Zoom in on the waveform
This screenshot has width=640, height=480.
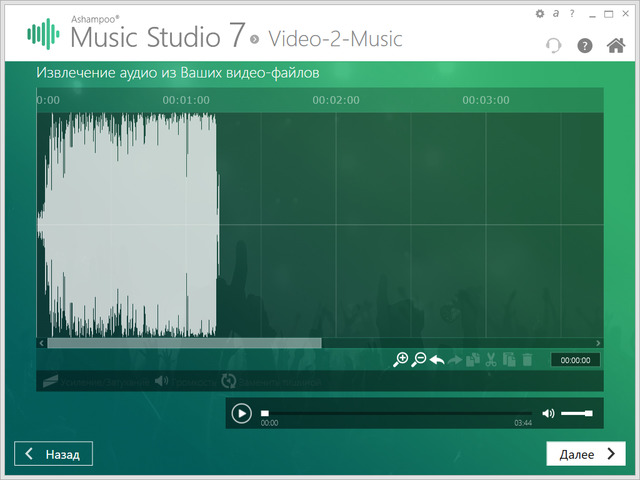point(401,360)
